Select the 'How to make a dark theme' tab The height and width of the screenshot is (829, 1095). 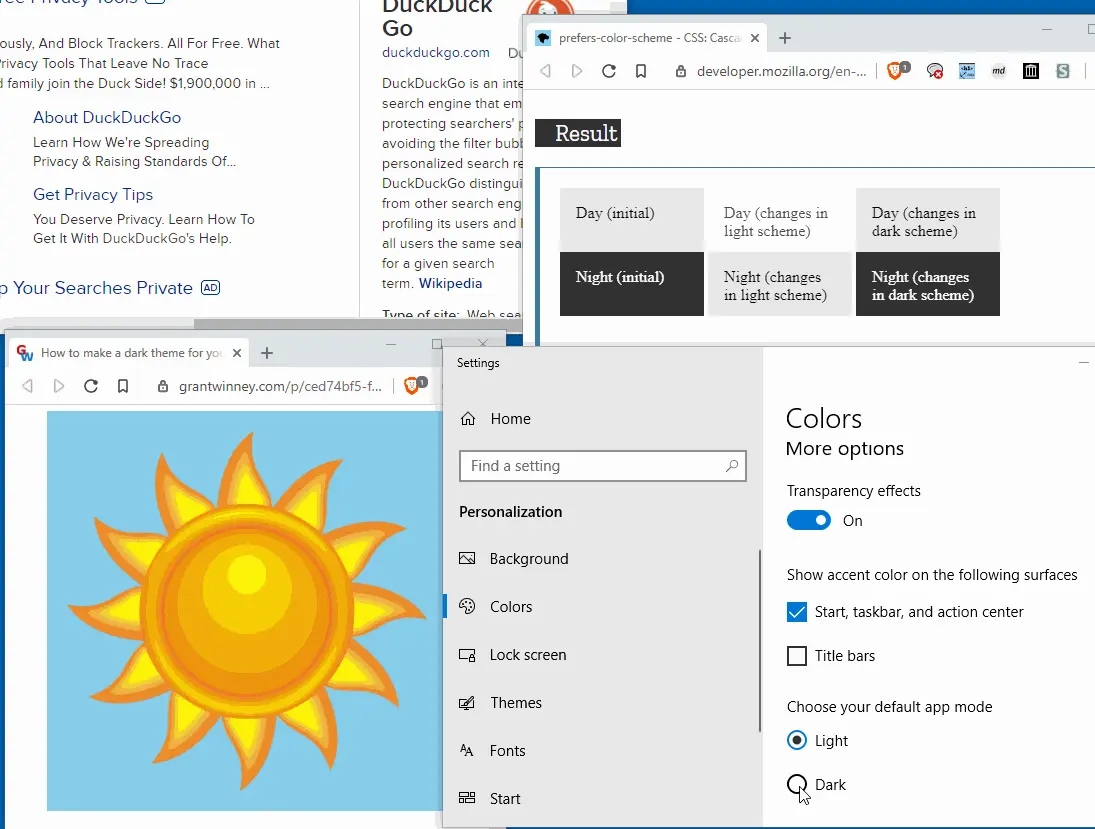(x=129, y=353)
